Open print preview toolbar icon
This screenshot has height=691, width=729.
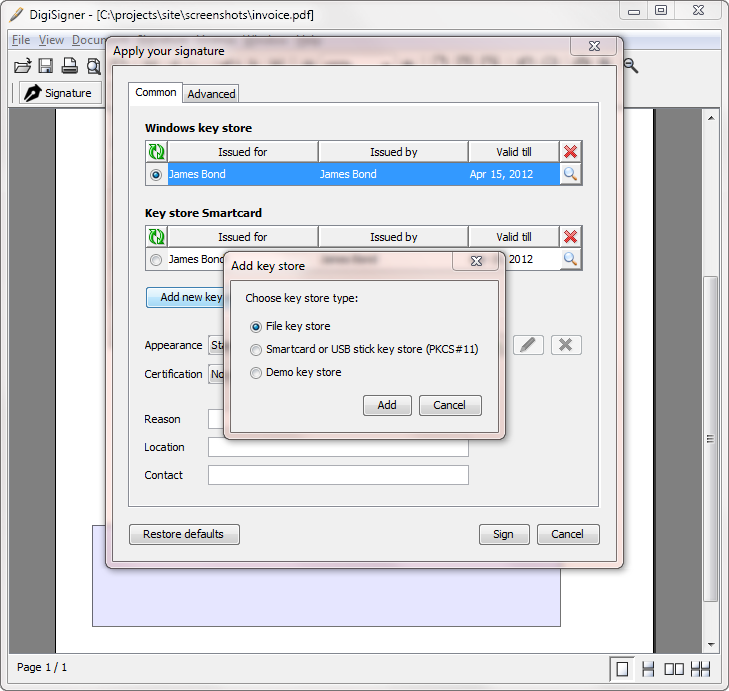pos(93,66)
